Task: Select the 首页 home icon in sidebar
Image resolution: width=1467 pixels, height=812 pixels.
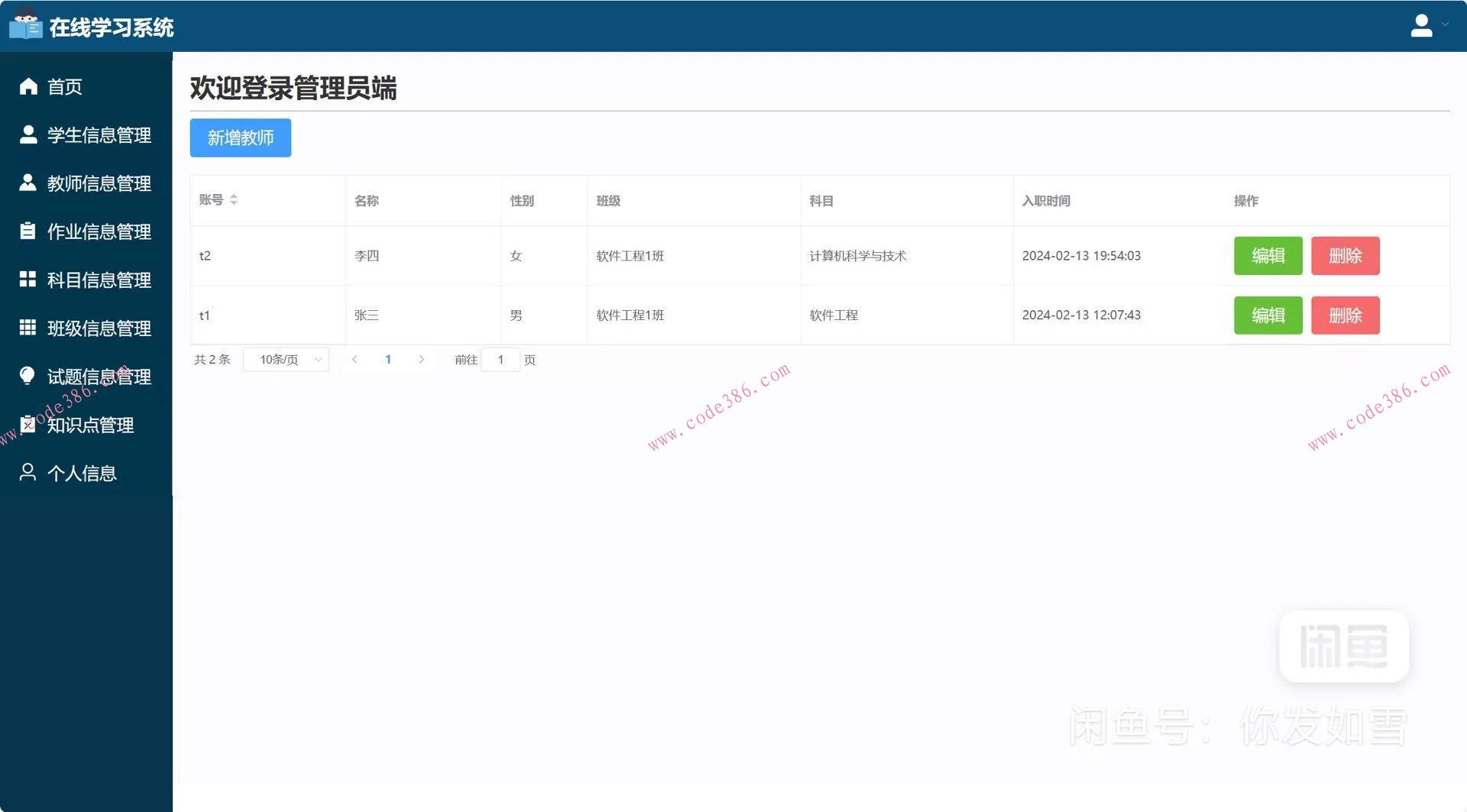Action: 28,86
